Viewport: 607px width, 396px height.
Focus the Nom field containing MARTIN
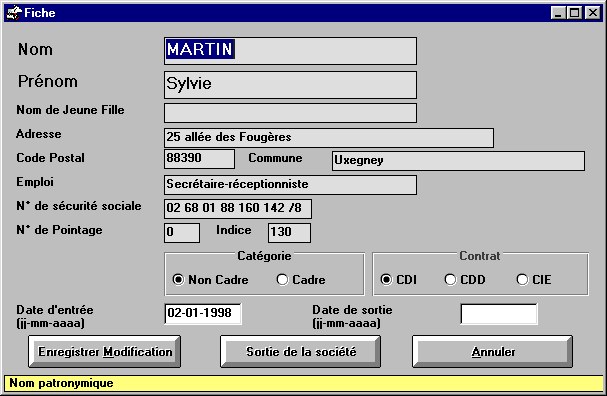tap(290, 51)
